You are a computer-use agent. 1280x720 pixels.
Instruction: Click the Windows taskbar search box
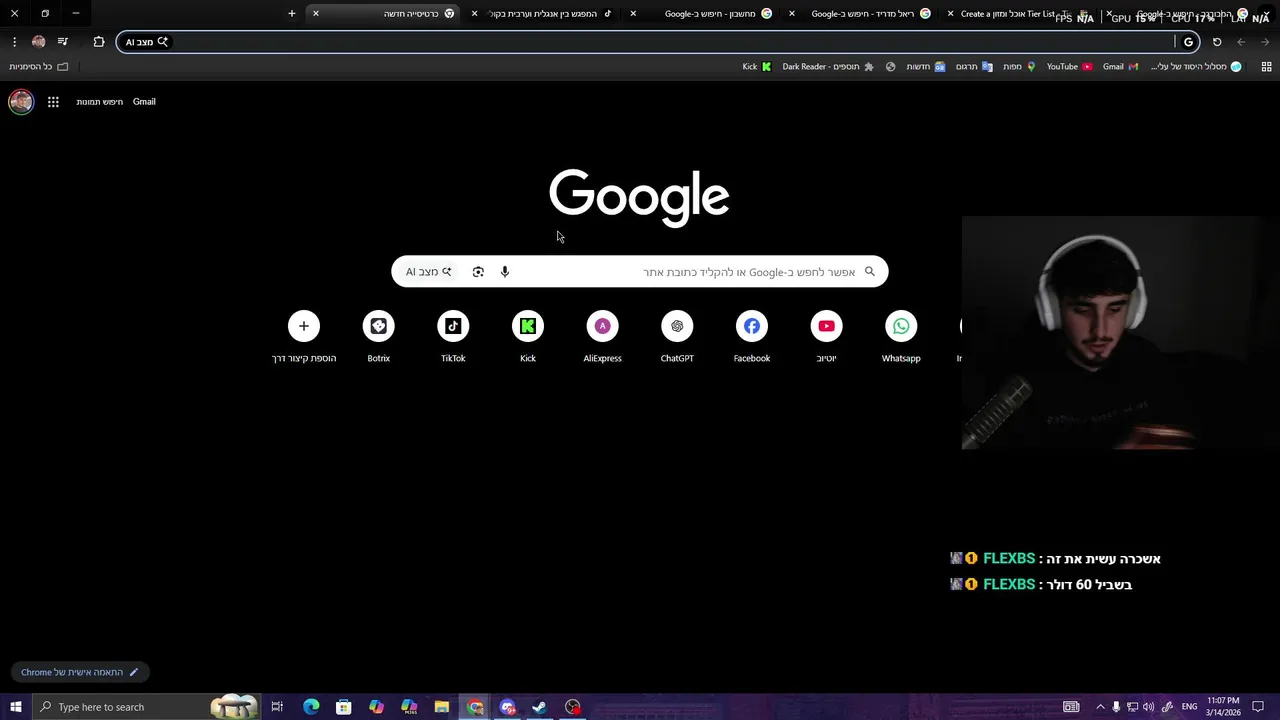[146, 707]
